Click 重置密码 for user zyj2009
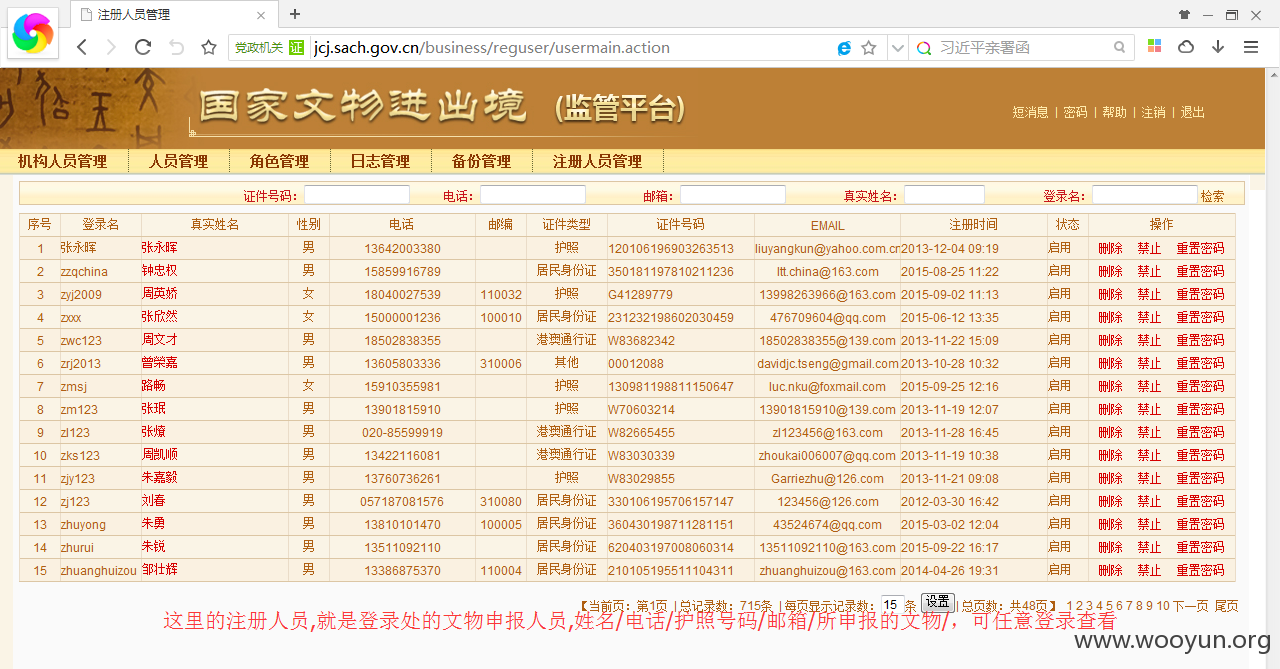 [1200, 294]
